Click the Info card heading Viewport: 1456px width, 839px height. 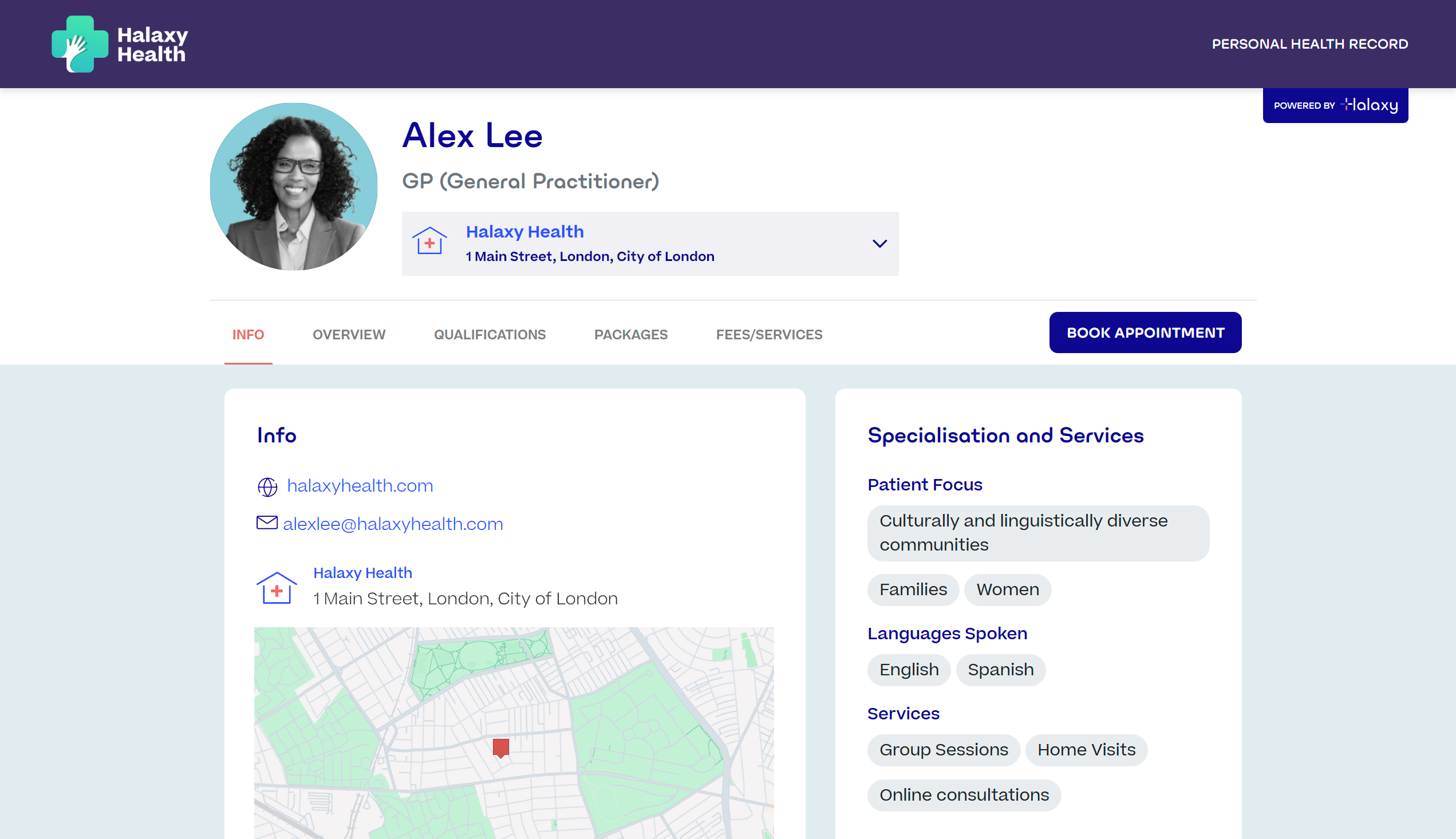[277, 436]
